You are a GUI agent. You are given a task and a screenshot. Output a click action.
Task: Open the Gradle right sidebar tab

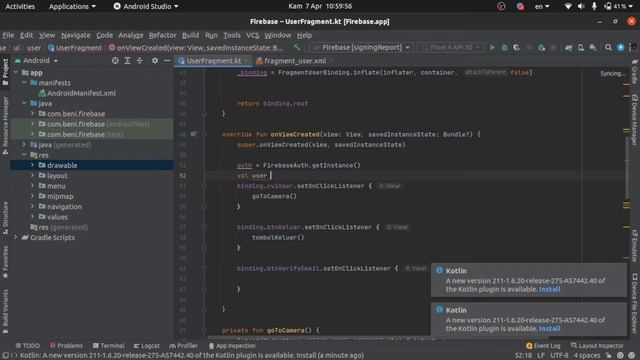(635, 71)
